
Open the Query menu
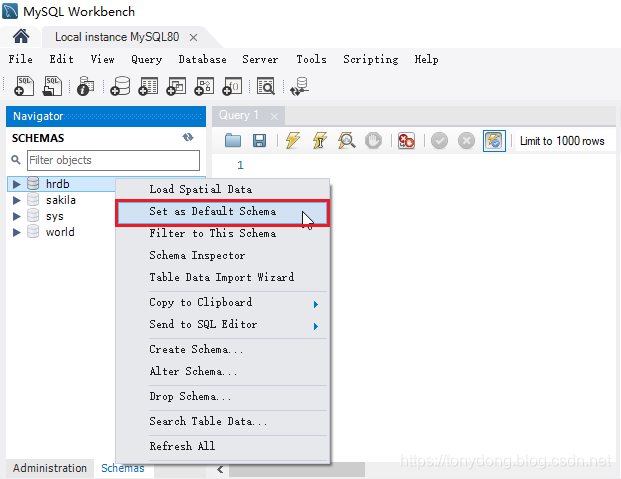(147, 59)
